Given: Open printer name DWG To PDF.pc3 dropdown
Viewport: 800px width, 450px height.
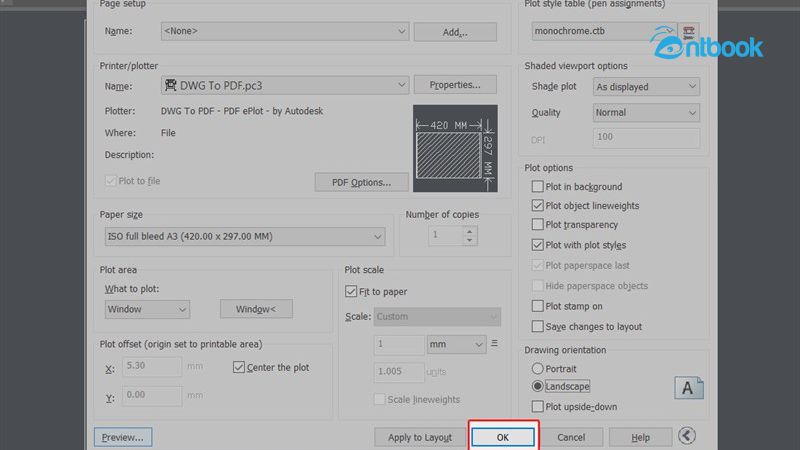Looking at the screenshot, I should pos(285,85).
